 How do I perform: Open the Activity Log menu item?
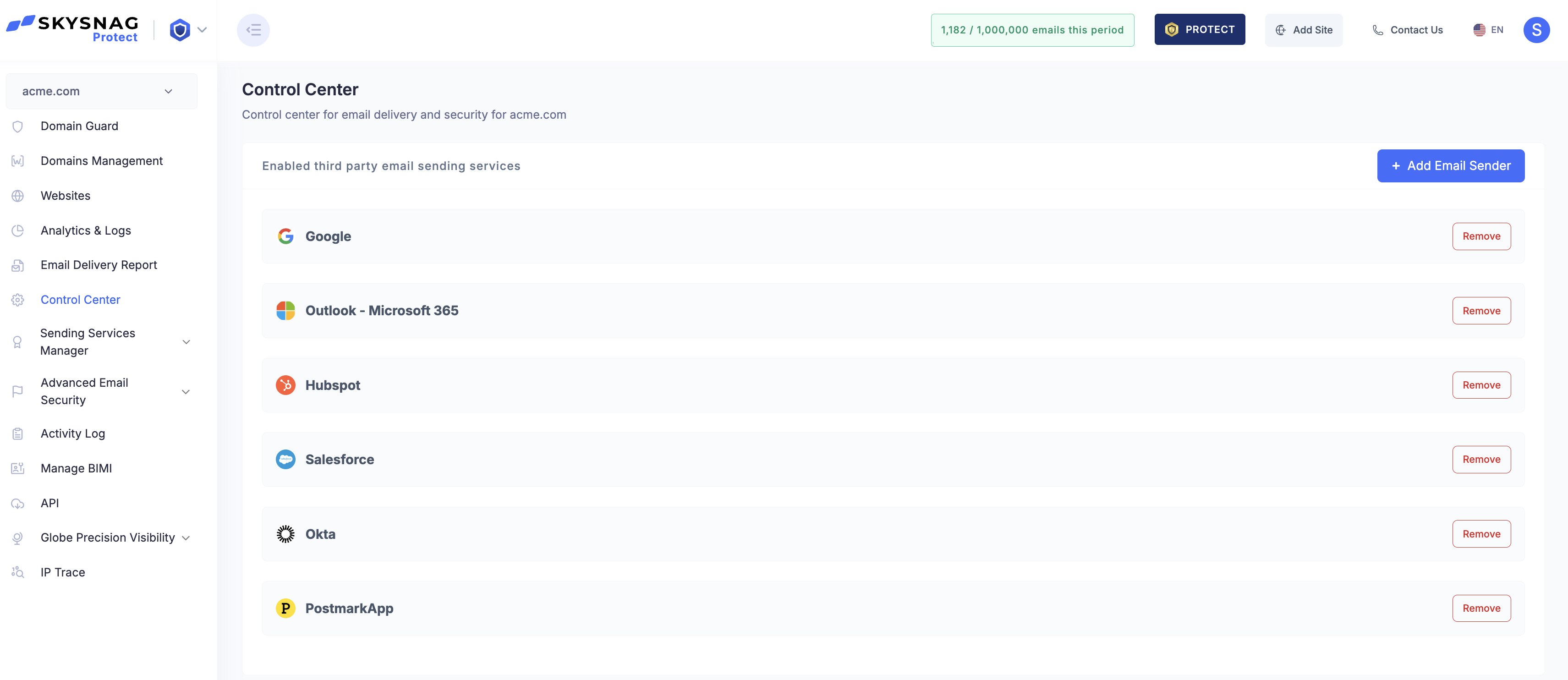[x=72, y=433]
